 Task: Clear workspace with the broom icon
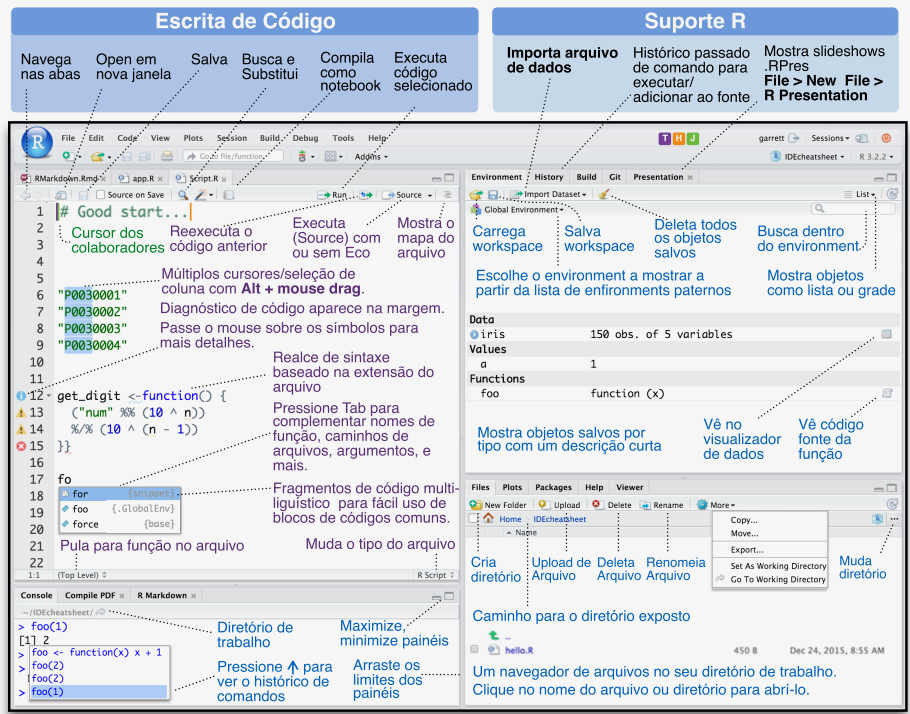point(604,194)
